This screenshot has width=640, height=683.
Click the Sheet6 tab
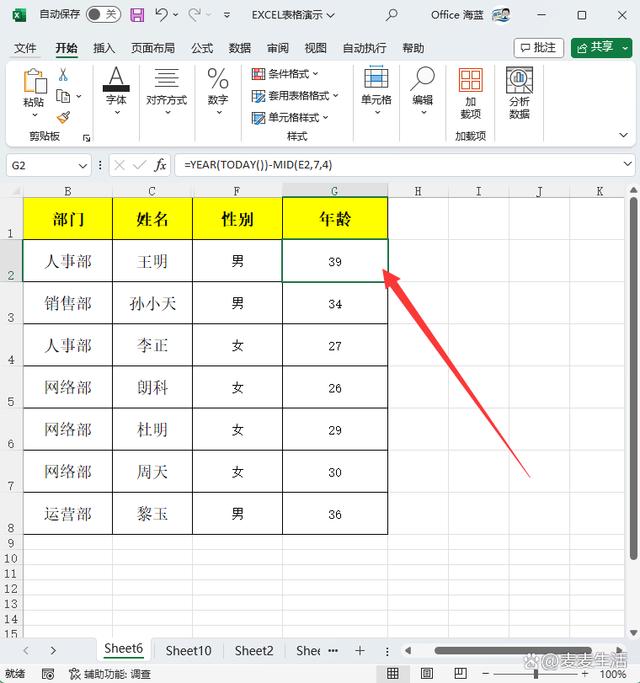click(x=123, y=649)
